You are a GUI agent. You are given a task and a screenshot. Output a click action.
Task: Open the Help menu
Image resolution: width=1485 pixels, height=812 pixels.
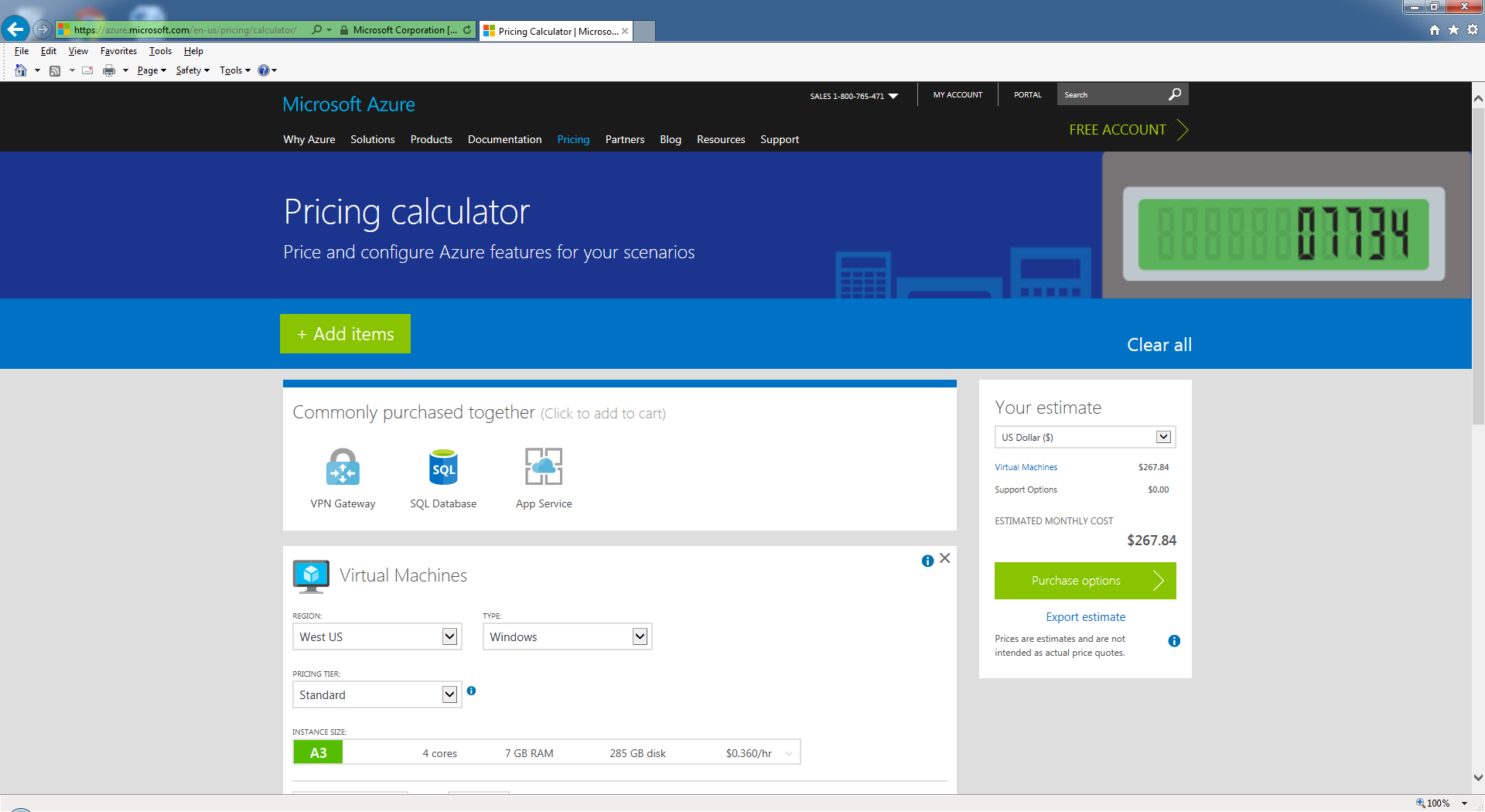click(x=193, y=51)
